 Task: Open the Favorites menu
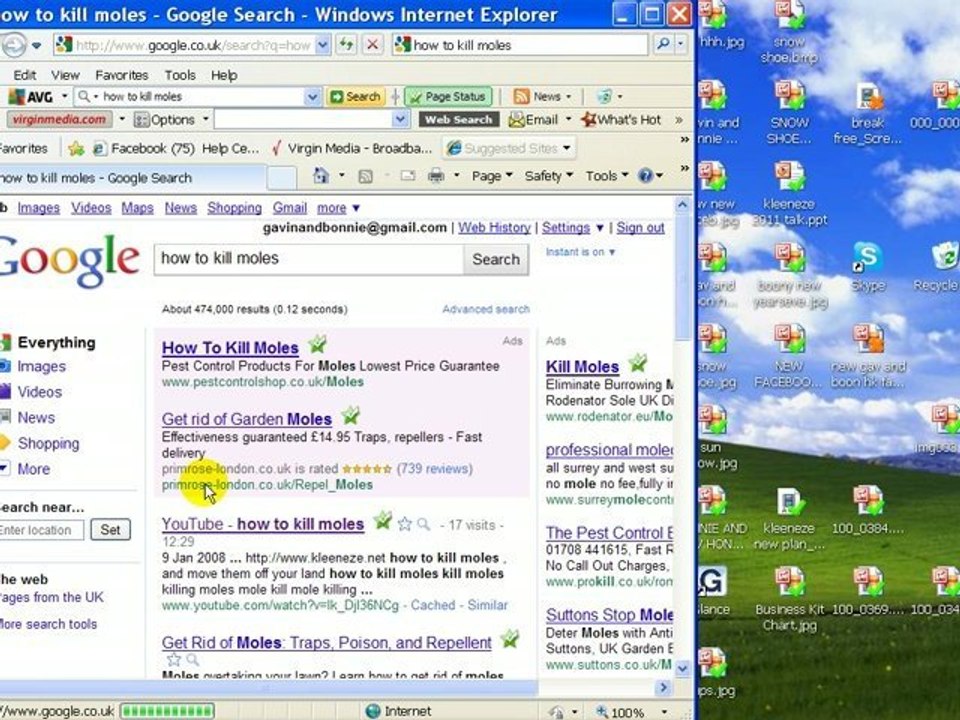pyautogui.click(x=121, y=75)
